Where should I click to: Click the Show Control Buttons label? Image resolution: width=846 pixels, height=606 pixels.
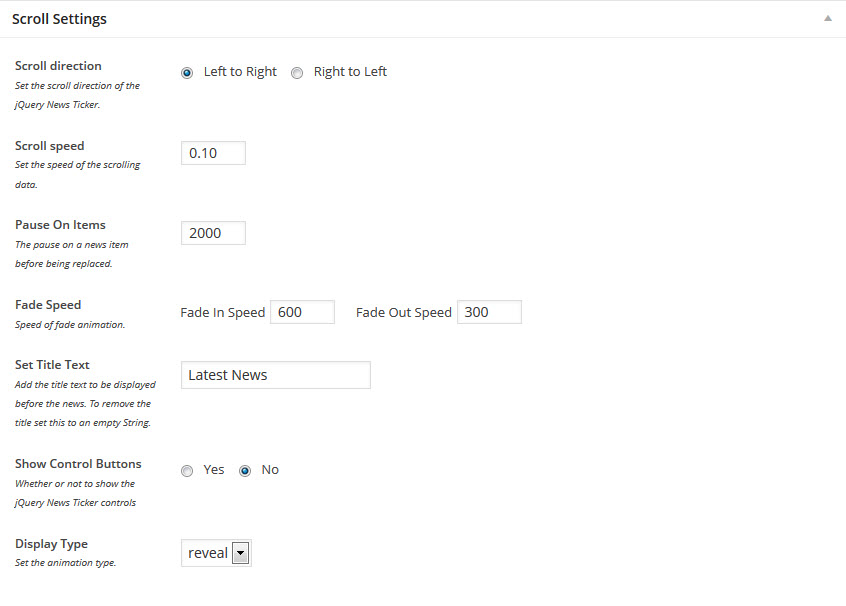[78, 463]
